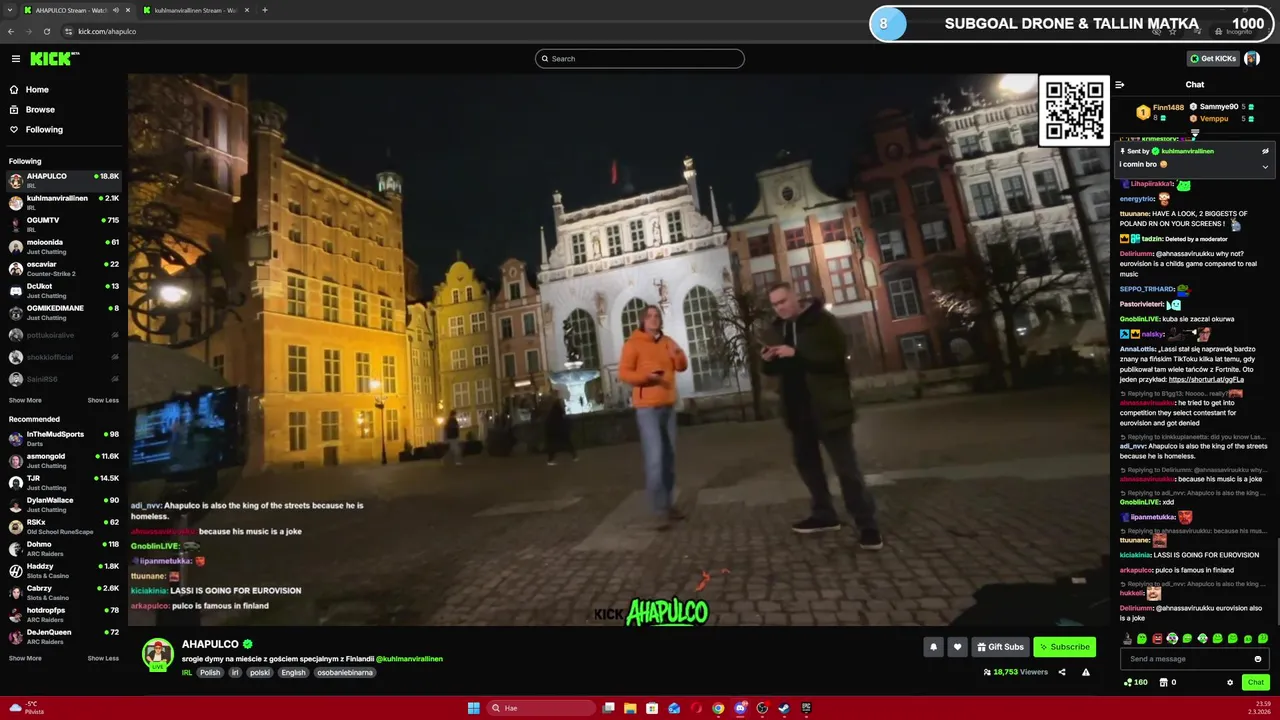1280x720 pixels.
Task: Hide the pinned message eye icon
Action: [x=1265, y=151]
